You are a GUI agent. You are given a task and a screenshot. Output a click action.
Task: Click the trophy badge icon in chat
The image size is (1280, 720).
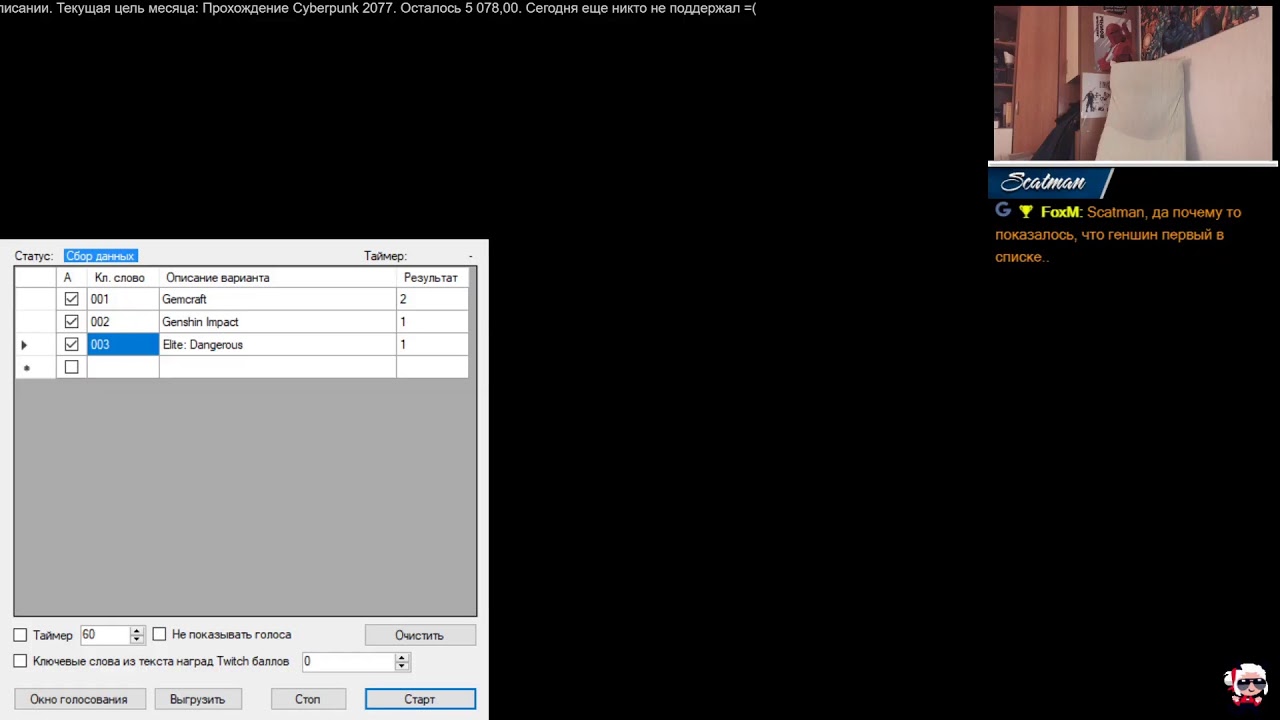1026,212
